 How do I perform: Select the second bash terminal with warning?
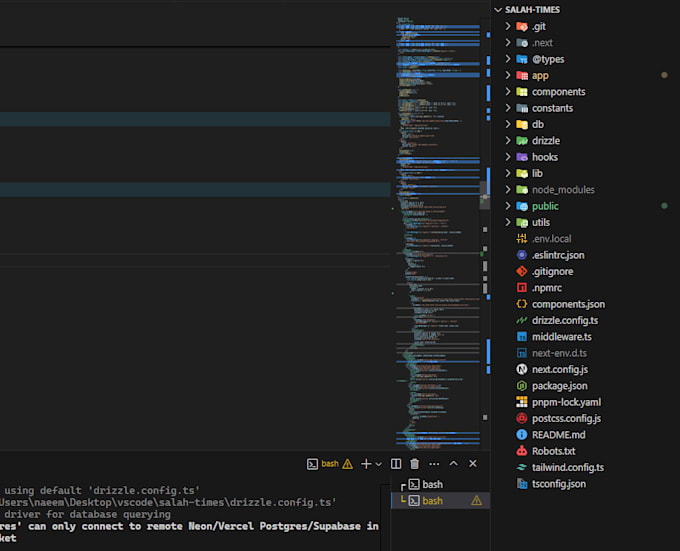432,500
